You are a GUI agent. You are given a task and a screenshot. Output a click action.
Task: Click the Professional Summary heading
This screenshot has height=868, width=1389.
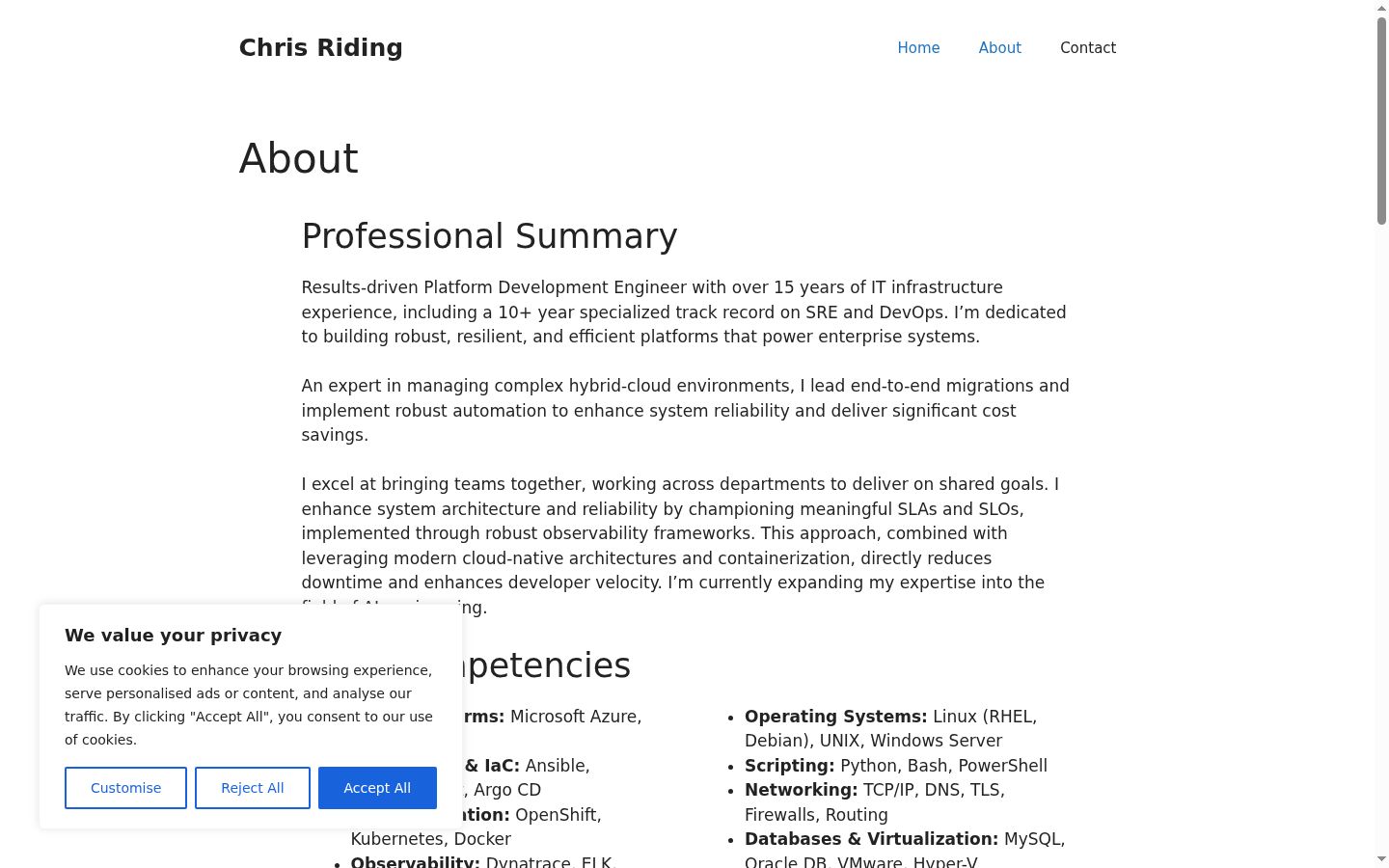pyautogui.click(x=489, y=236)
